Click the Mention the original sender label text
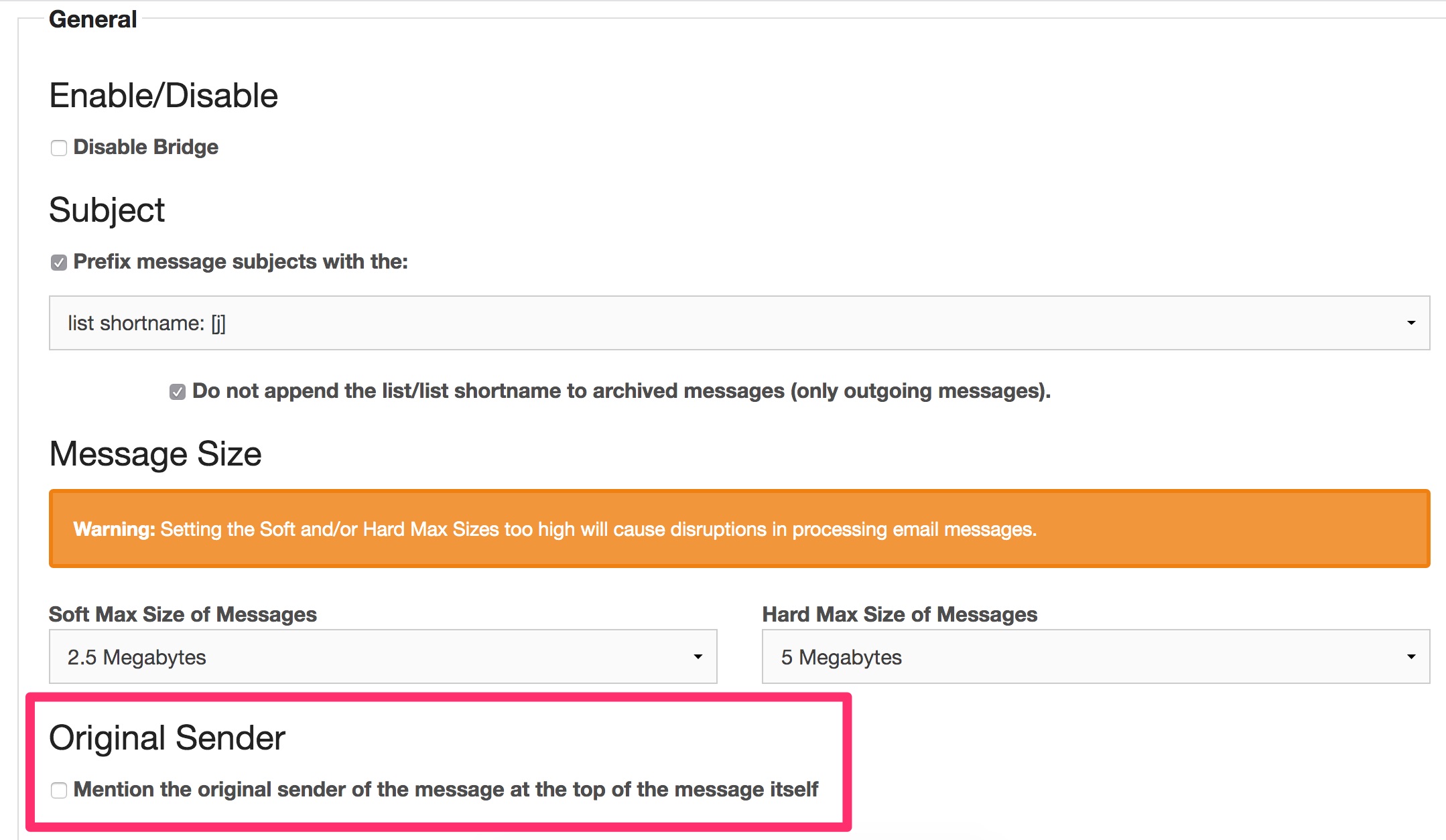This screenshot has height=840, width=1446. point(446,789)
